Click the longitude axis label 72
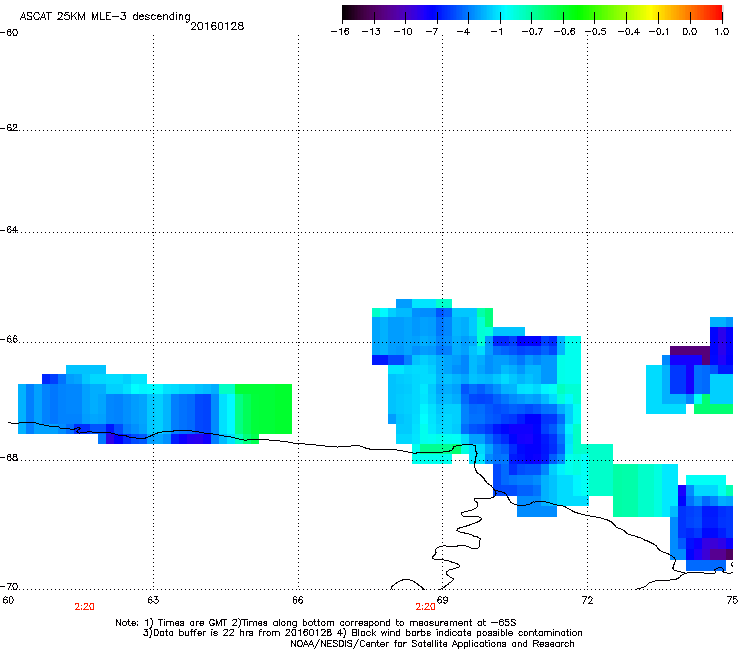740x650 pixels. [588, 600]
